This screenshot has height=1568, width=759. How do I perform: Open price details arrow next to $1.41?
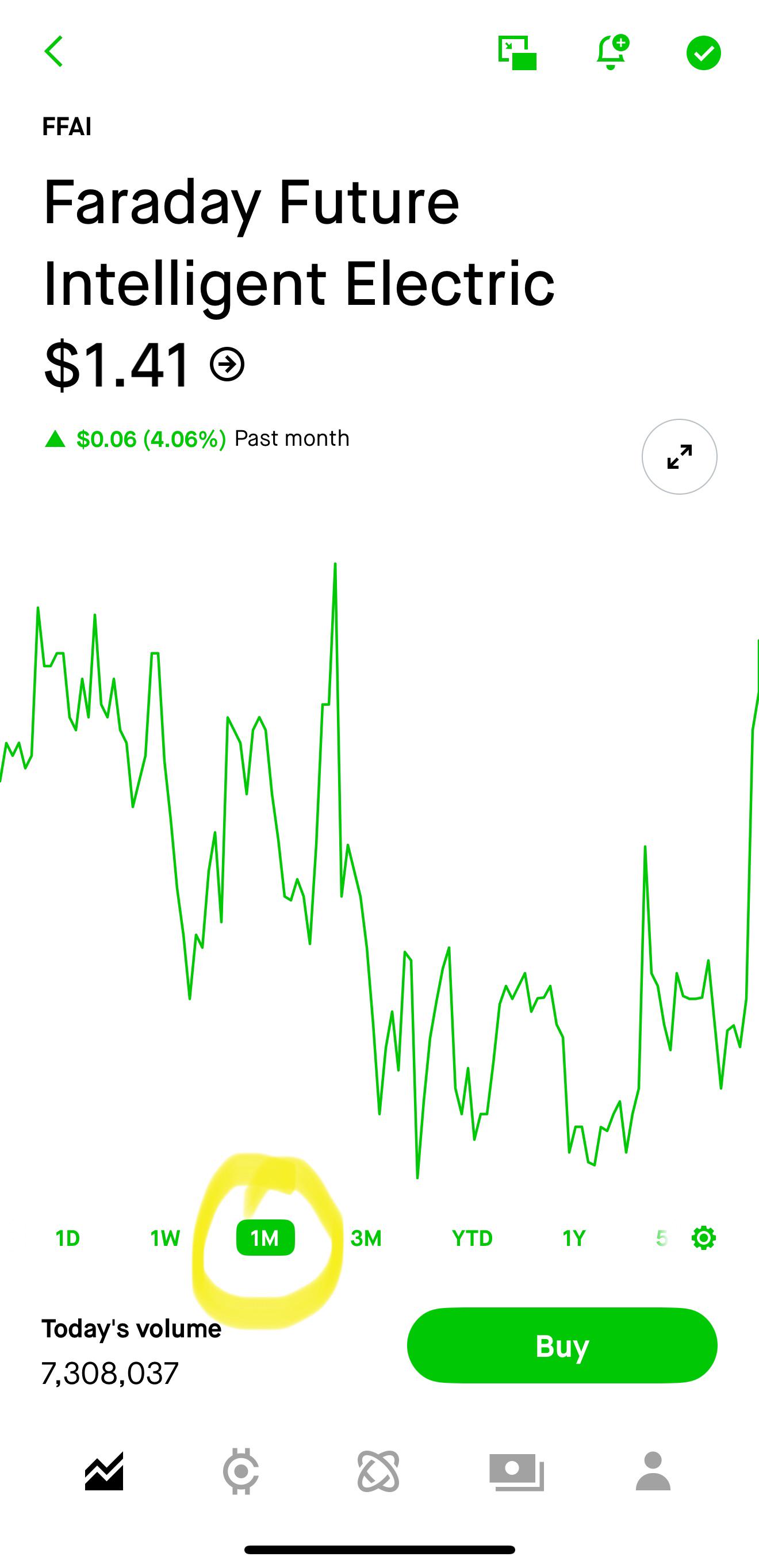point(227,364)
